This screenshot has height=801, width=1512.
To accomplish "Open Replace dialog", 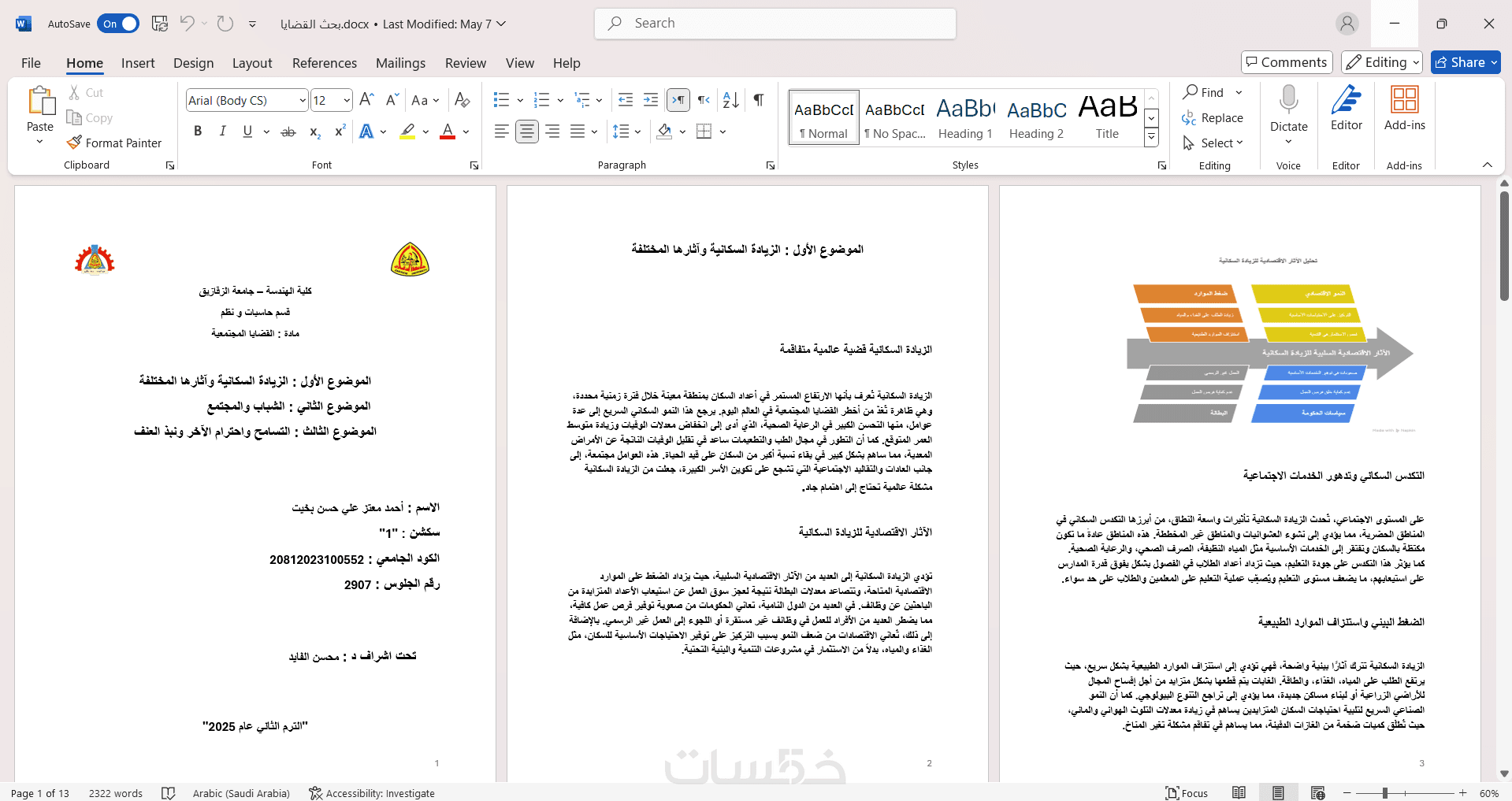I will pos(1213,117).
